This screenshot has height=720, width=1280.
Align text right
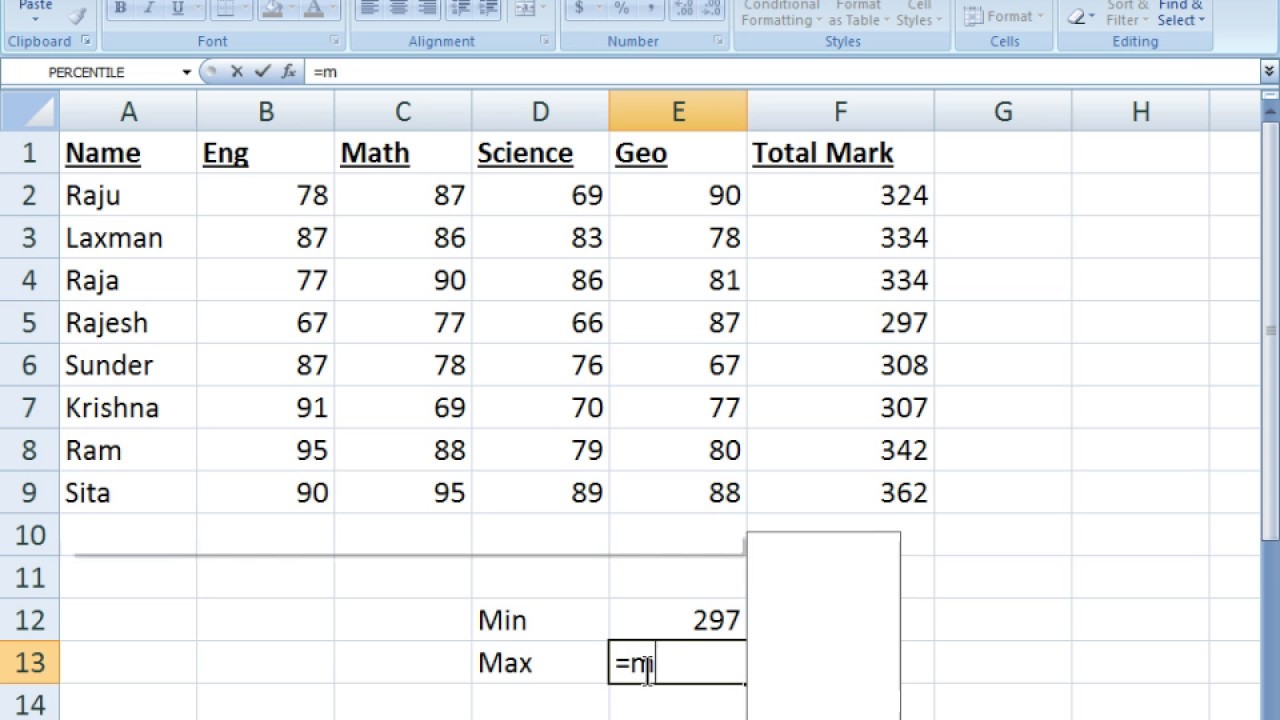[427, 9]
